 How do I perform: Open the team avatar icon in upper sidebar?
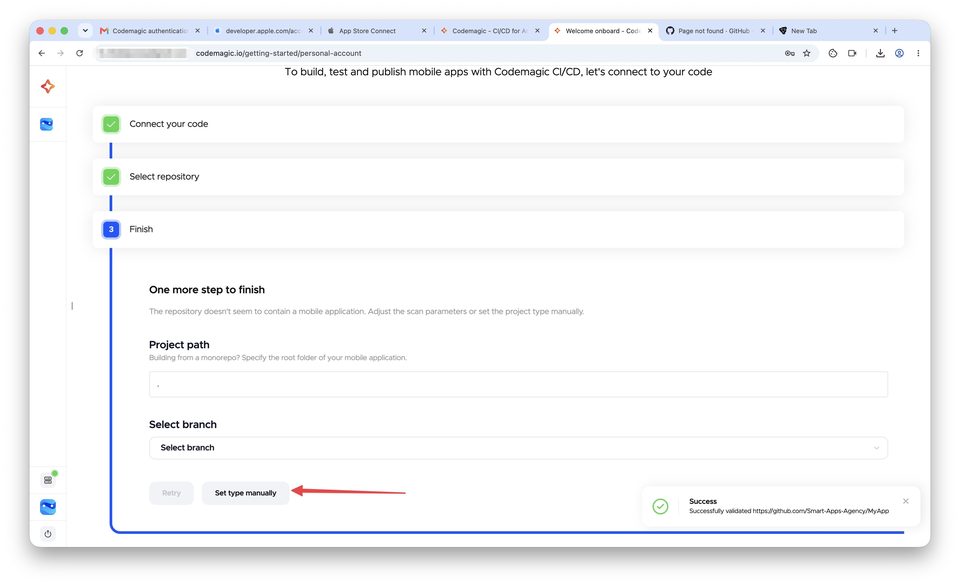(x=47, y=124)
